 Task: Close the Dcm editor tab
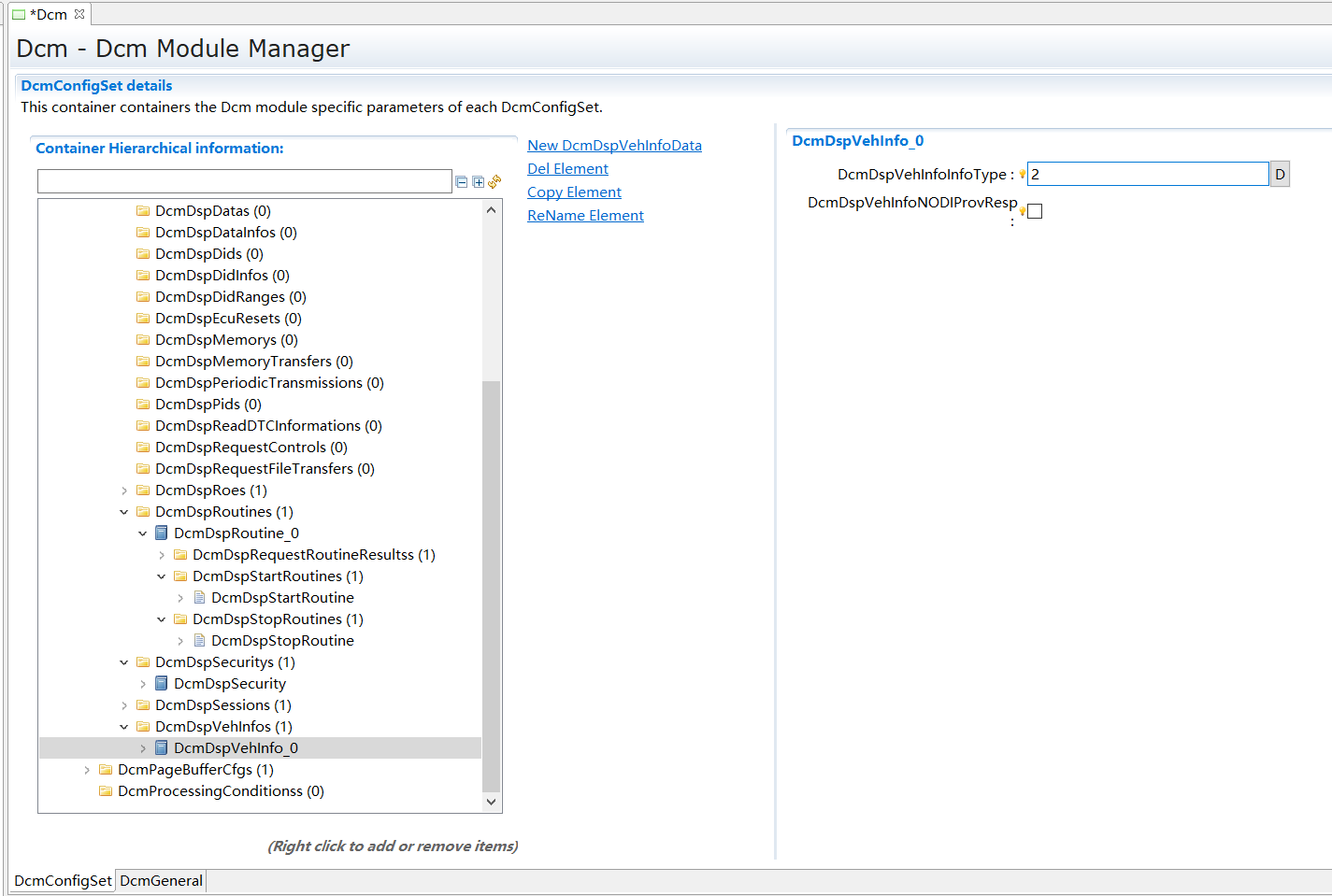pos(79,14)
